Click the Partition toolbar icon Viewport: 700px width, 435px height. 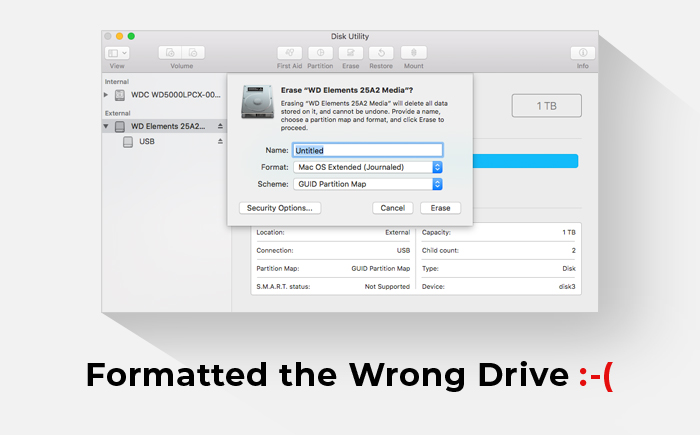coord(320,52)
